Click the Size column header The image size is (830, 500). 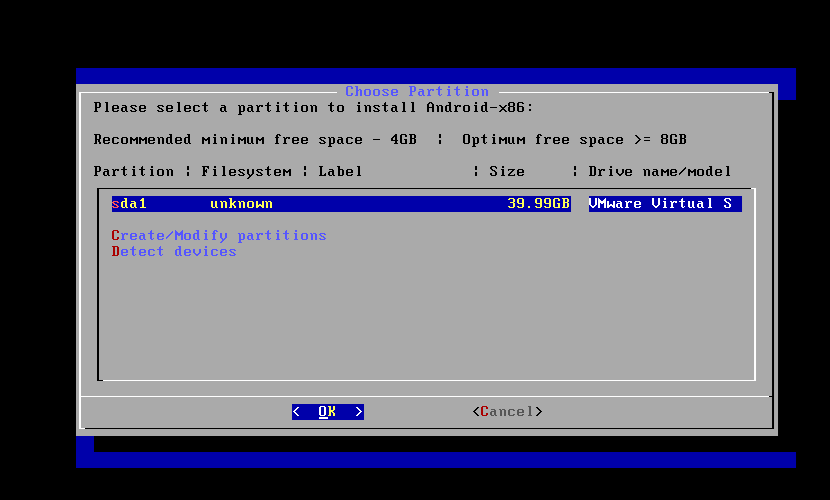point(507,171)
